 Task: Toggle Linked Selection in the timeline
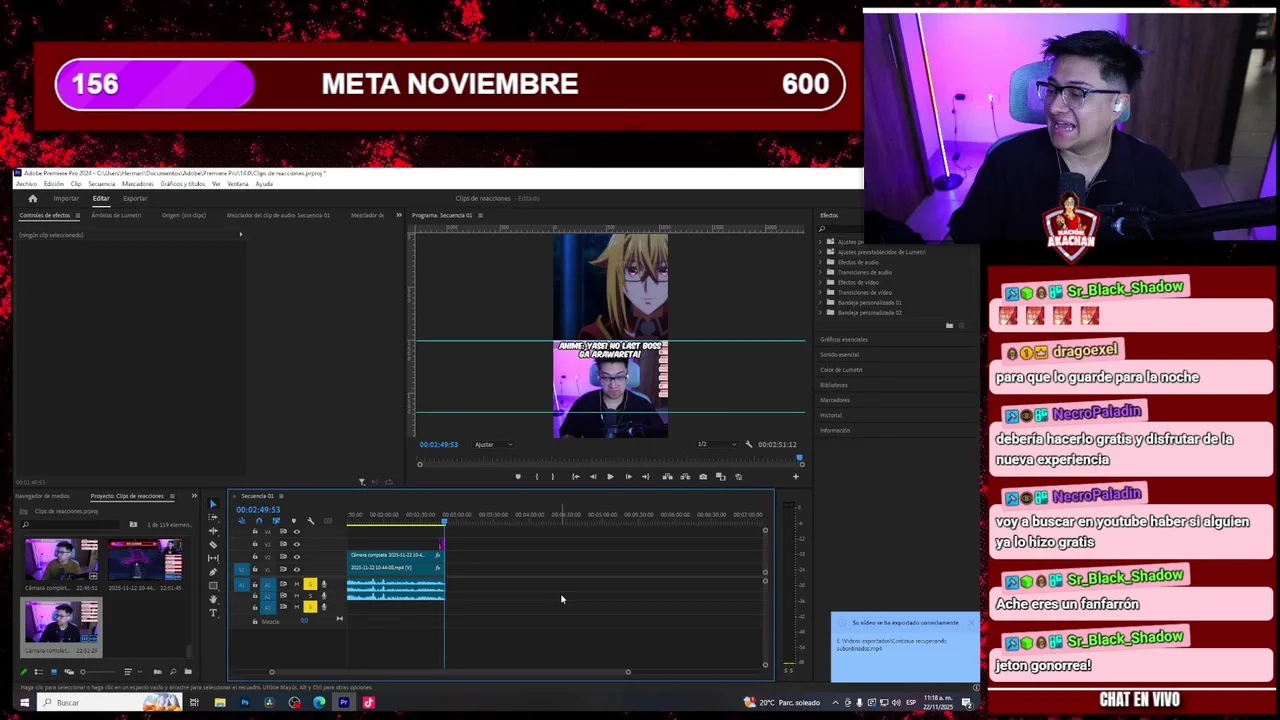point(276,521)
